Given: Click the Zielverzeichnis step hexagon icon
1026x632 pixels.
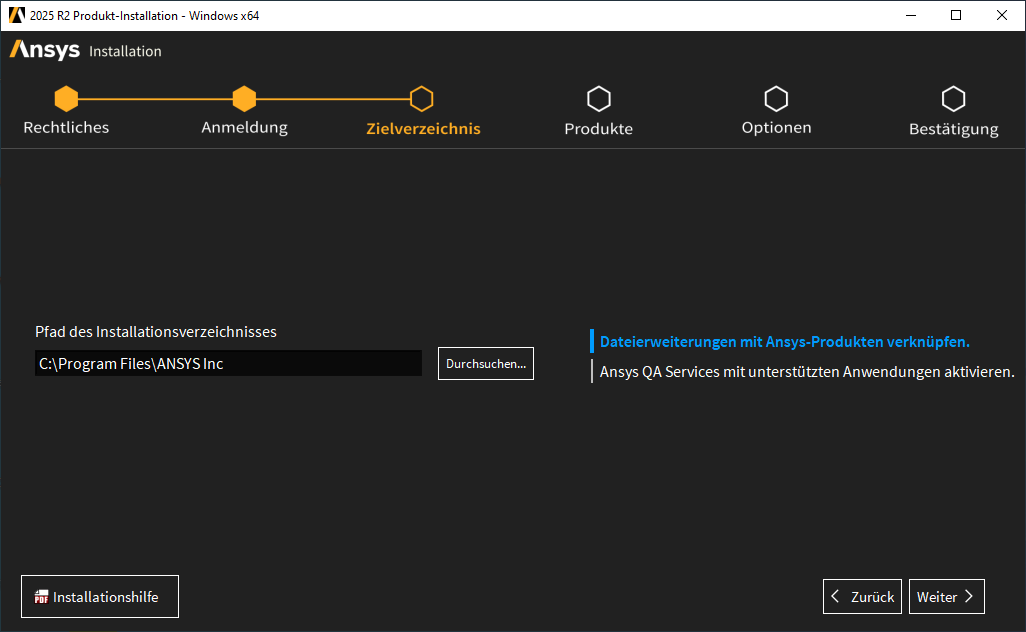Looking at the screenshot, I should pyautogui.click(x=421, y=99).
